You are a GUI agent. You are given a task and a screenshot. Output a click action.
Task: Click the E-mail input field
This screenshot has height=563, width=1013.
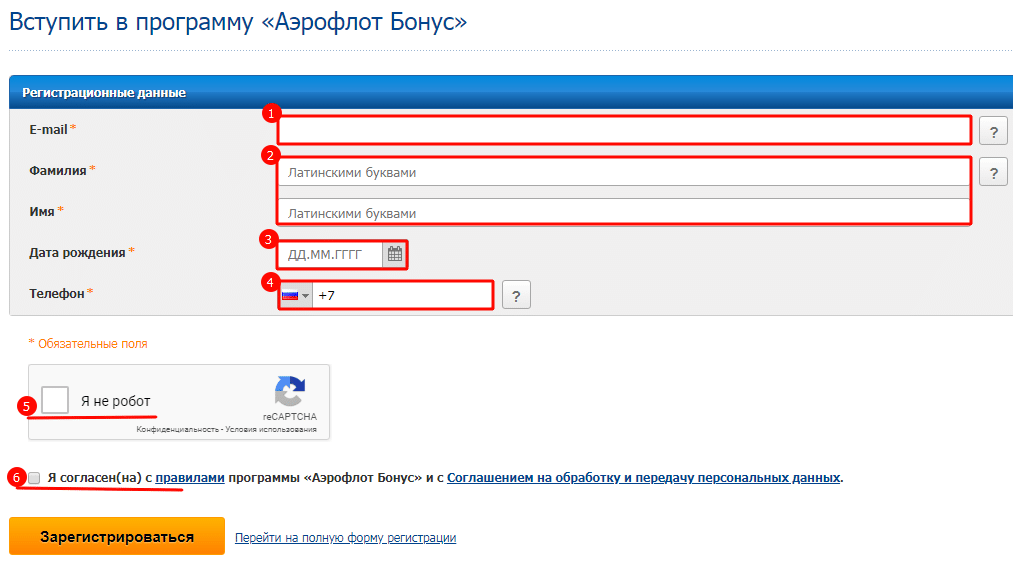624,131
